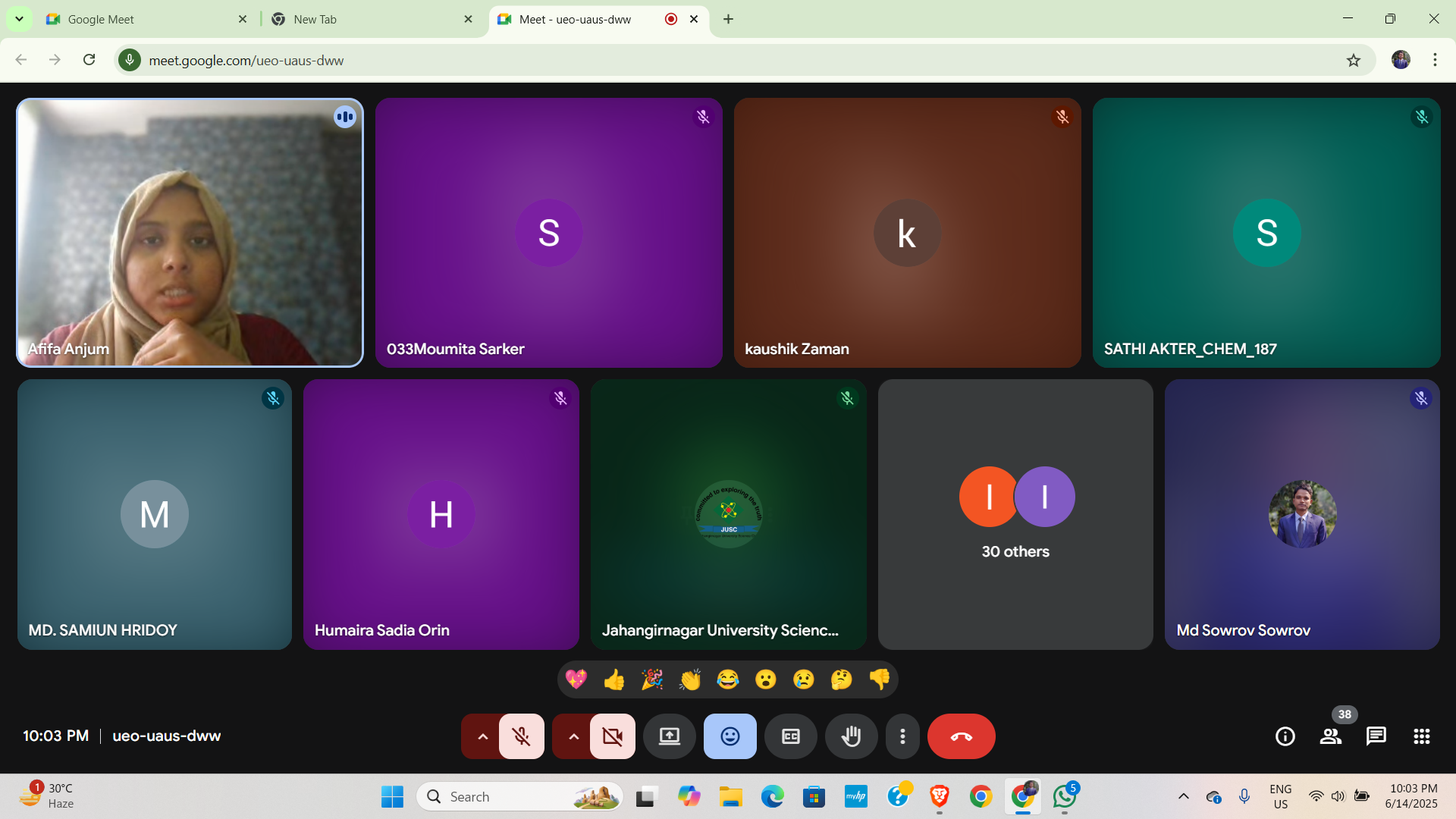Toggle closed captions button
This screenshot has width=1456, height=819.
(x=790, y=736)
